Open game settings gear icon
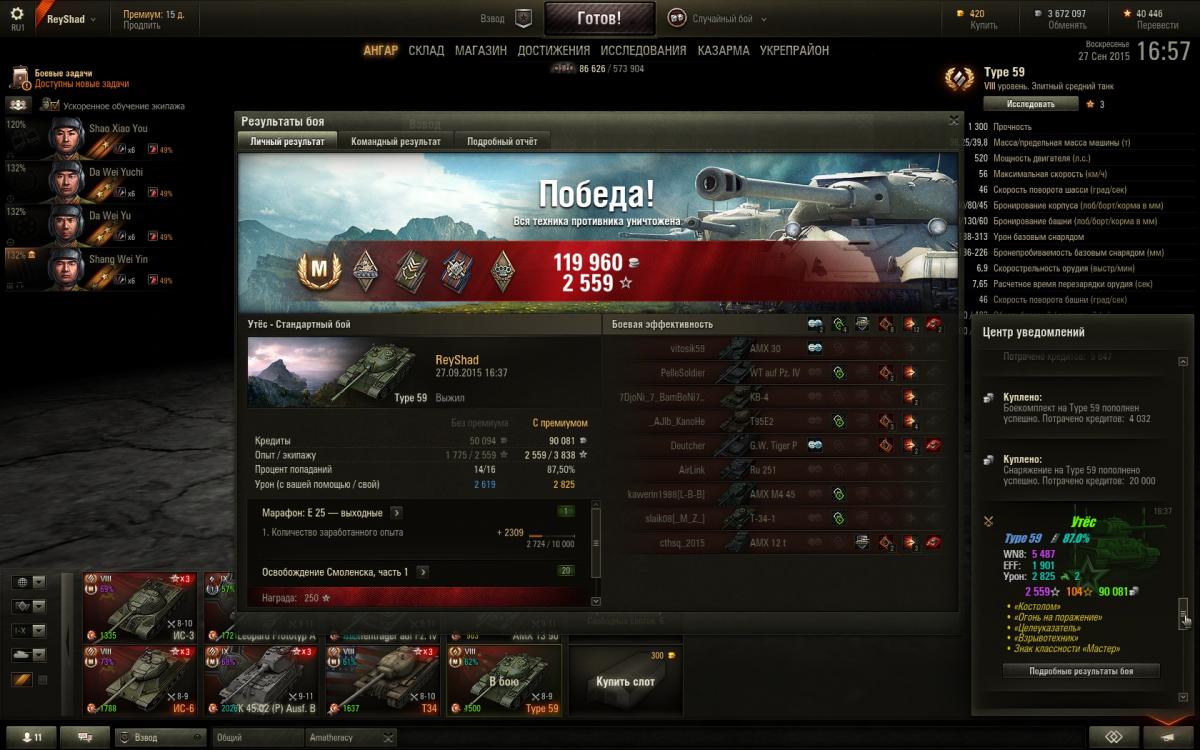The image size is (1200, 750). tap(17, 14)
